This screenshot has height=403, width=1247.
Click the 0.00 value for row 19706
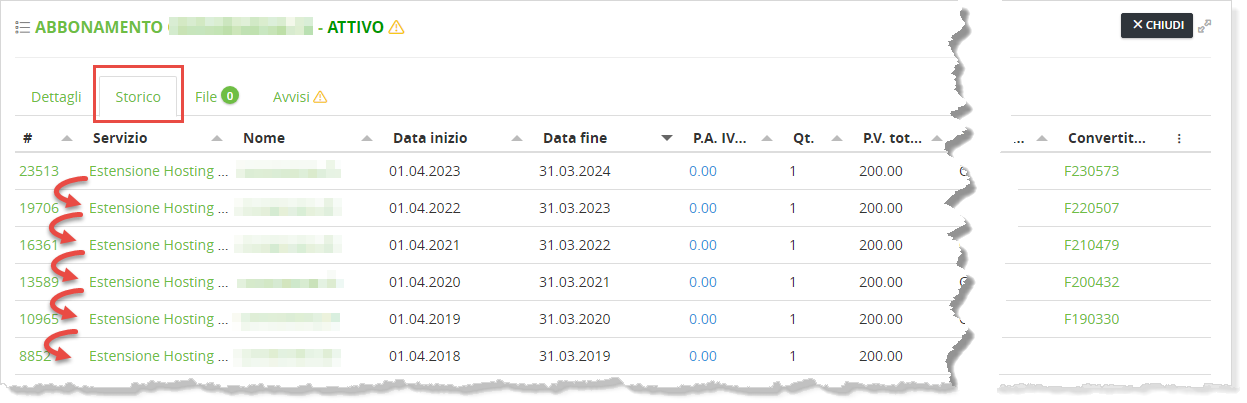pos(703,208)
